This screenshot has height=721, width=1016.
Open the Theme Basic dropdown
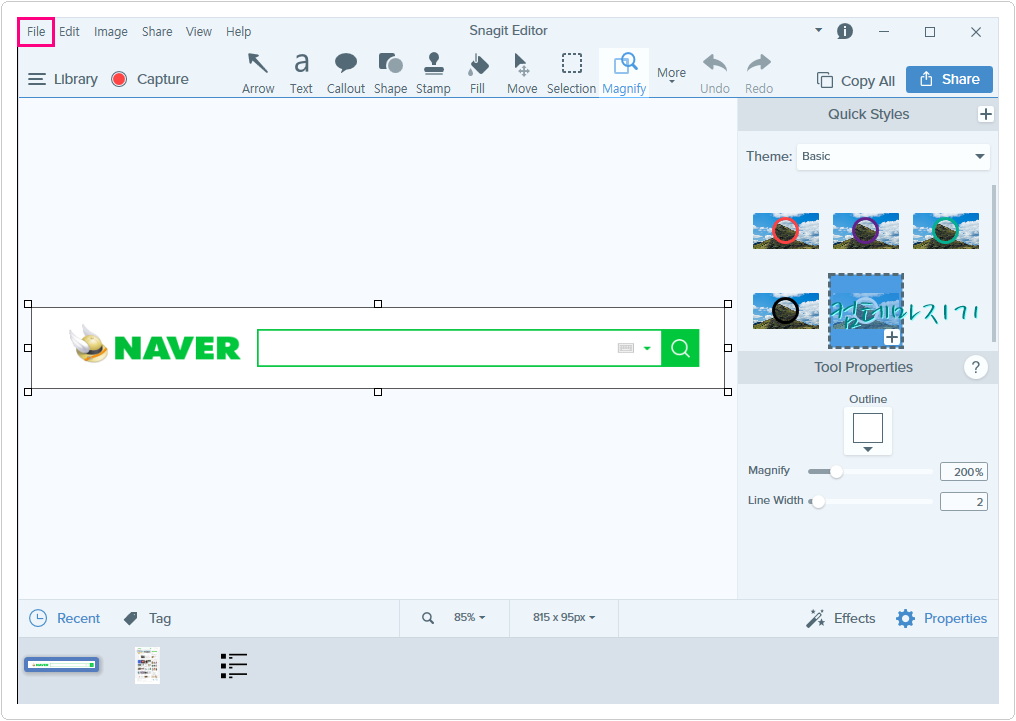(893, 157)
